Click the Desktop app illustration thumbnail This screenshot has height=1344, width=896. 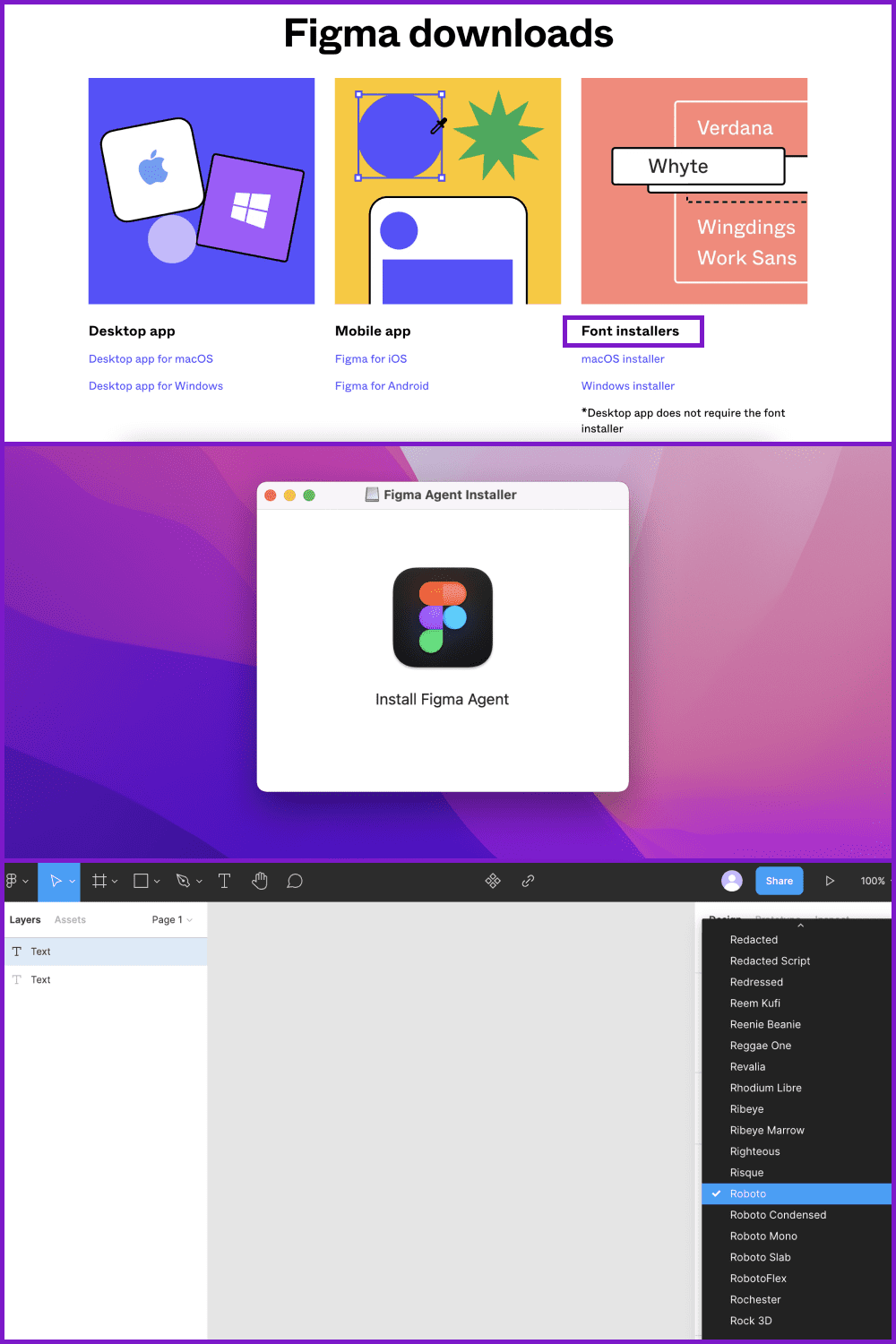point(202,191)
